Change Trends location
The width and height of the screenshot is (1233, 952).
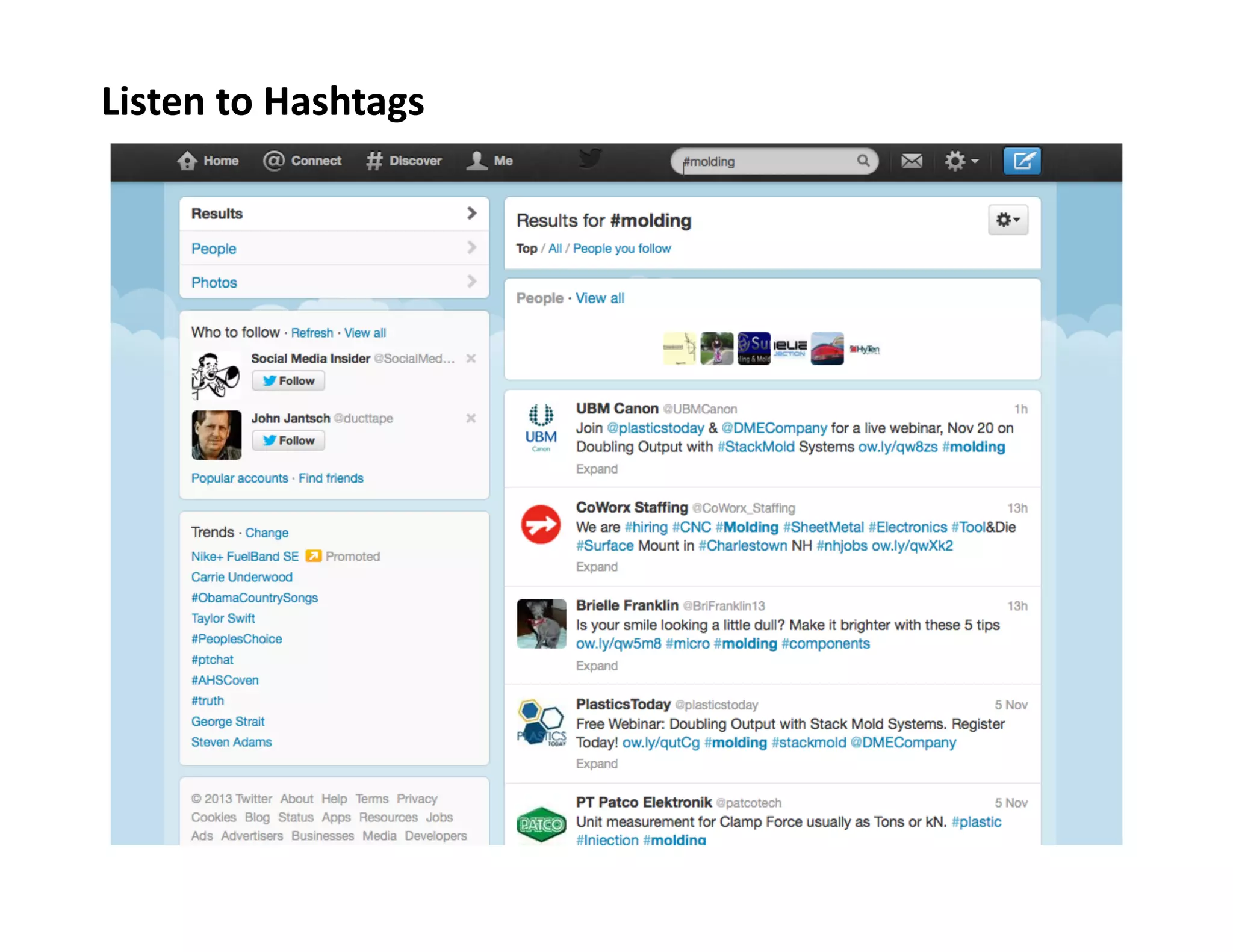267,533
